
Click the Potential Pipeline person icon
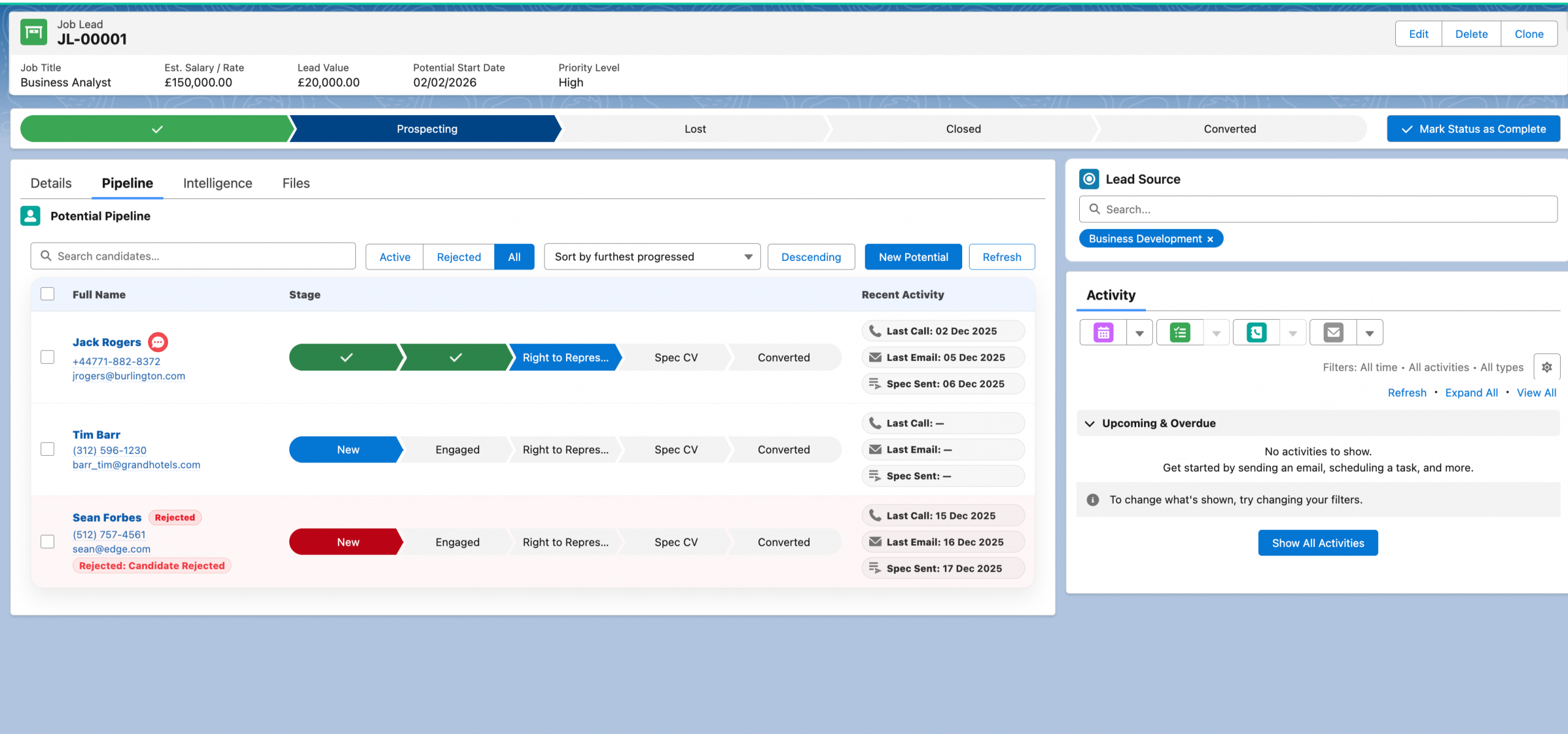click(x=30, y=216)
